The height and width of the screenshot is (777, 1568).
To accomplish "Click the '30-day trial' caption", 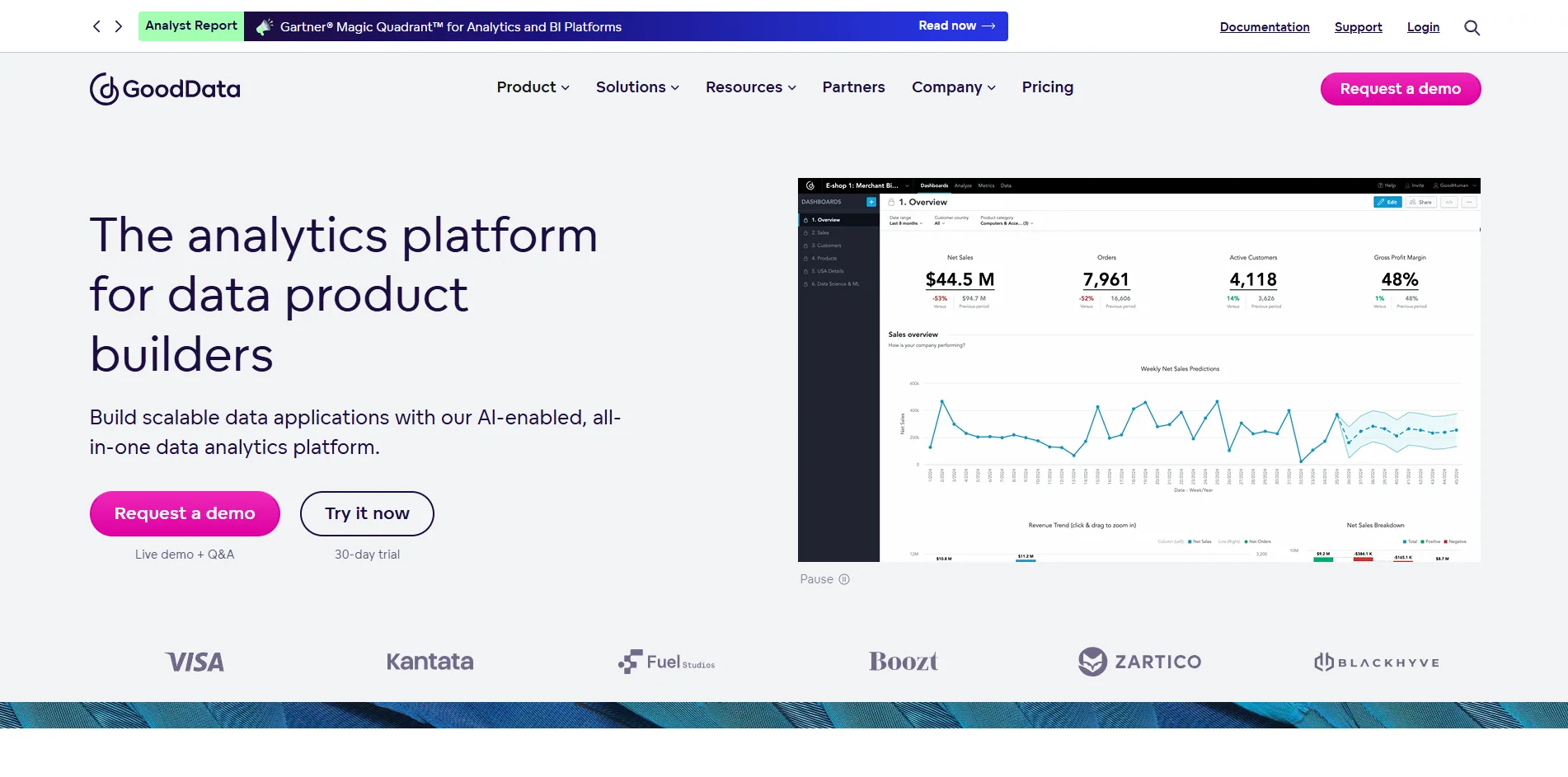I will (x=367, y=555).
